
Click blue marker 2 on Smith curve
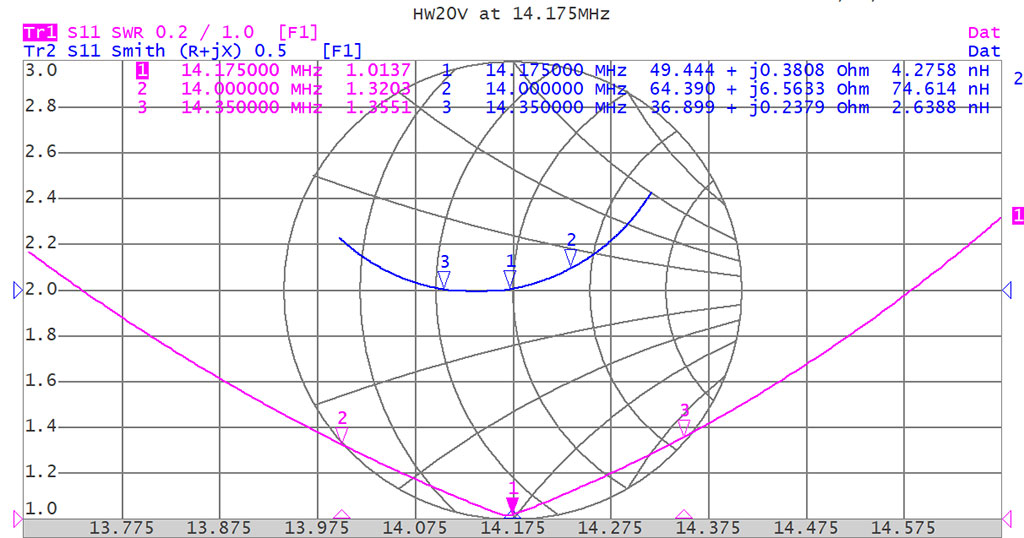tap(571, 257)
